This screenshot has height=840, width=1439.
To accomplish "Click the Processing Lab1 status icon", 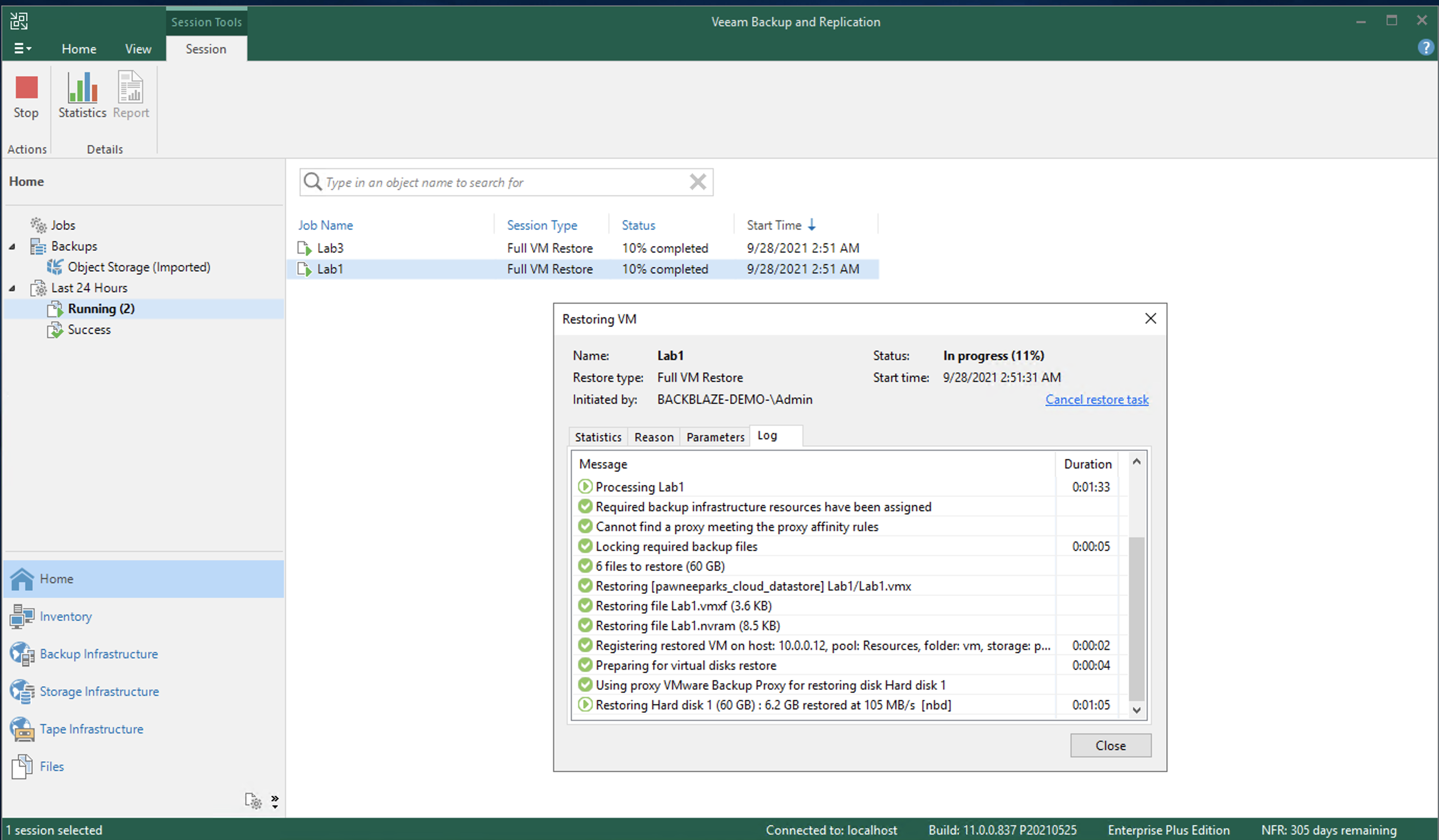I will tap(585, 487).
